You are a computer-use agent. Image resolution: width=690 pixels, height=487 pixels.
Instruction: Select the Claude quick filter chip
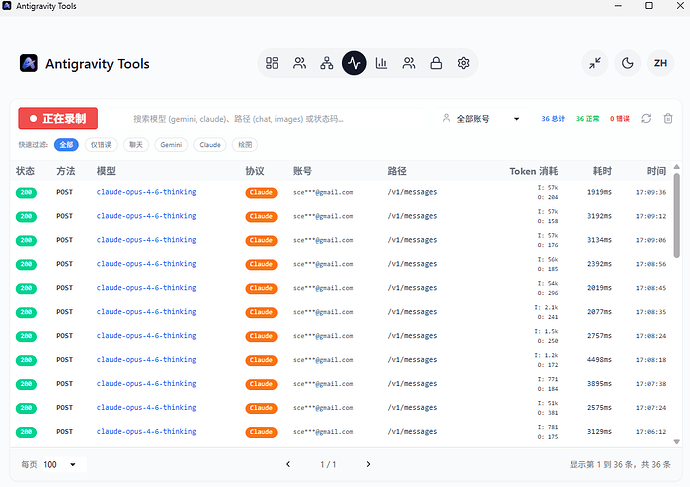pyautogui.click(x=210, y=145)
